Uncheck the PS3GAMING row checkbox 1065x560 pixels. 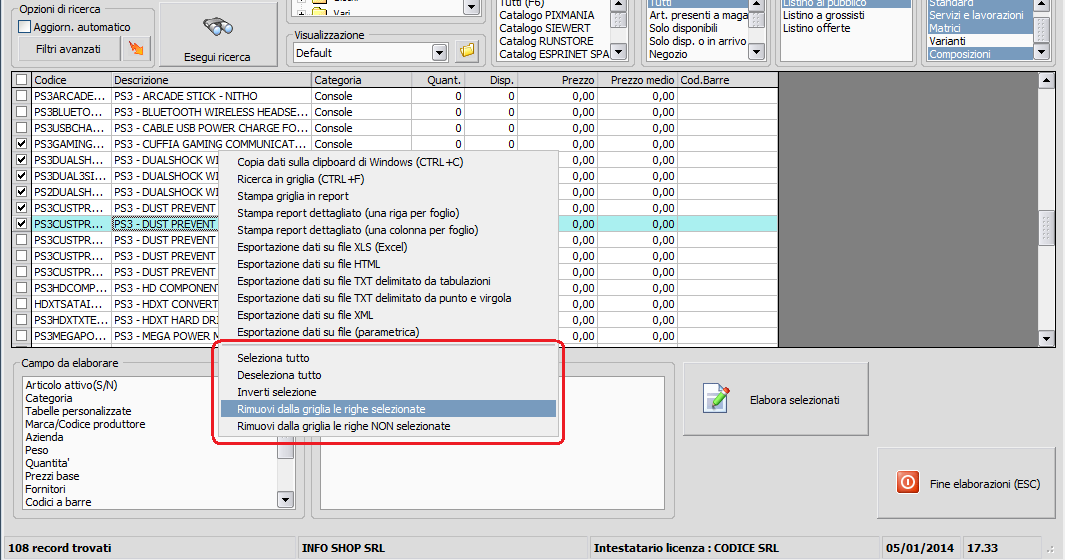point(22,144)
